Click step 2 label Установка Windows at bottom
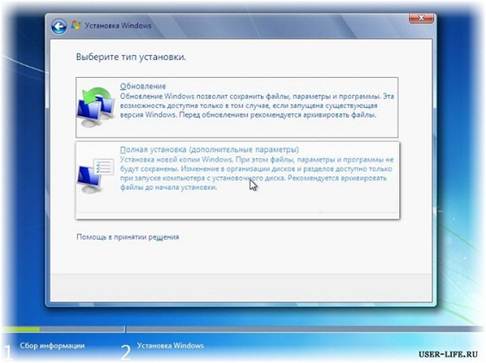486x363 pixels. click(x=170, y=346)
